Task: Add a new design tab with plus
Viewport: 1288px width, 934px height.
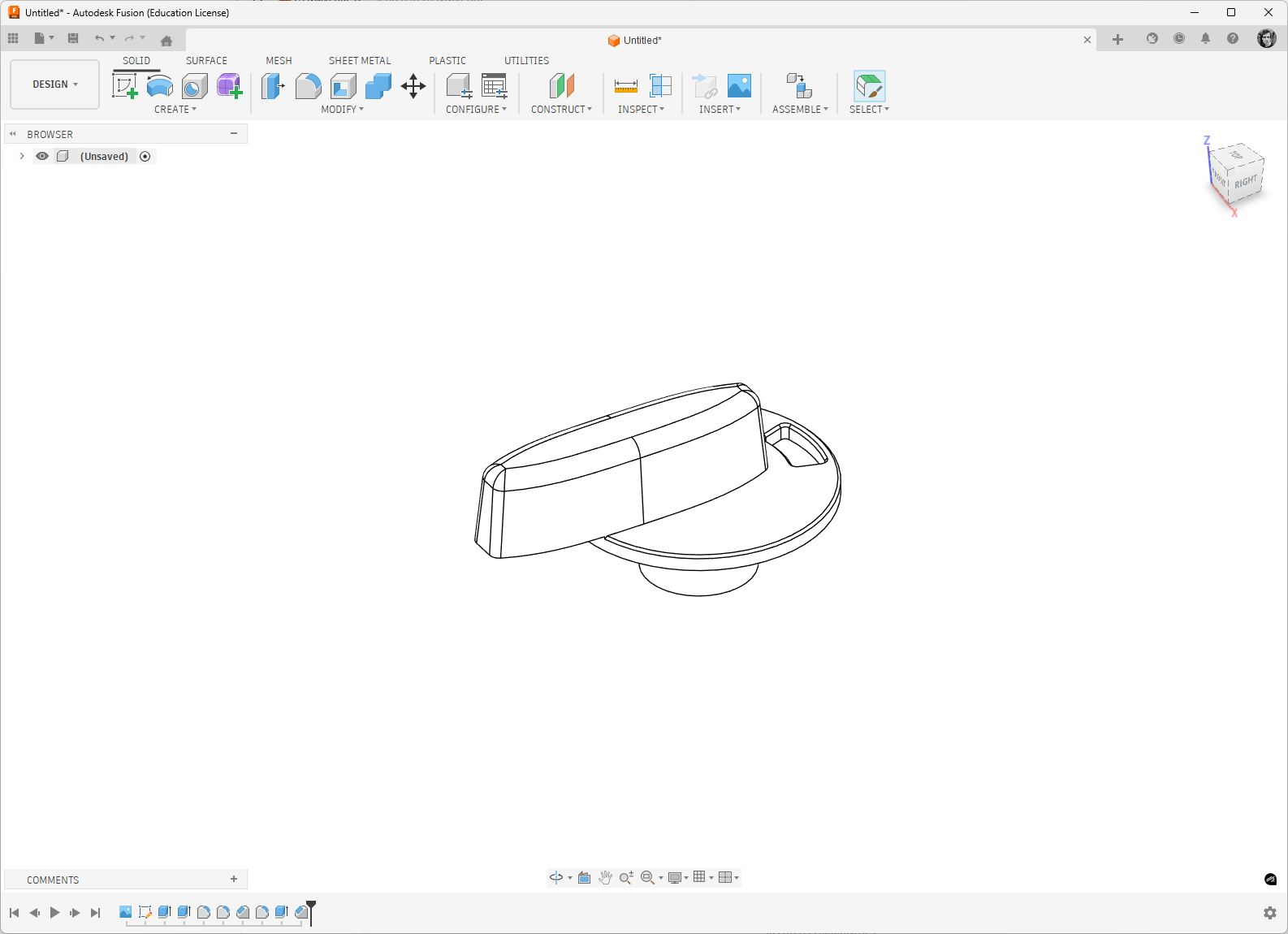Action: click(1117, 39)
